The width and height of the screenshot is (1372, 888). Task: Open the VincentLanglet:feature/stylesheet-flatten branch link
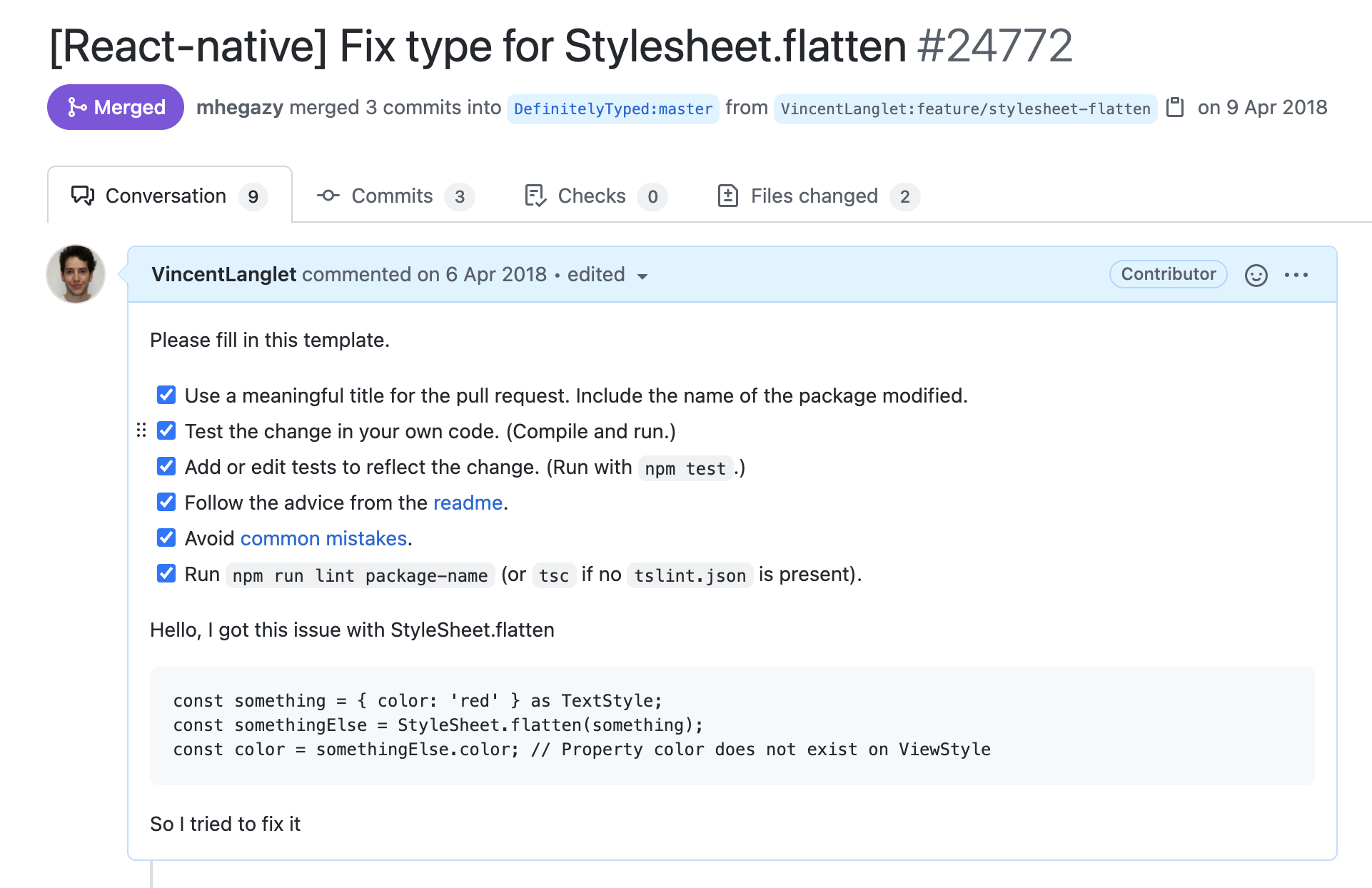965,109
